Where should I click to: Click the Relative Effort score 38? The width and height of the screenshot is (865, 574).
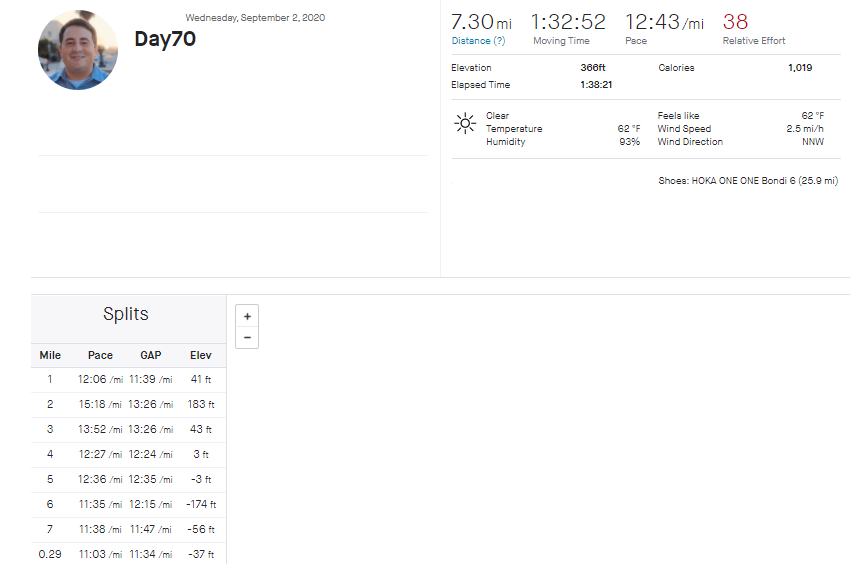(735, 22)
